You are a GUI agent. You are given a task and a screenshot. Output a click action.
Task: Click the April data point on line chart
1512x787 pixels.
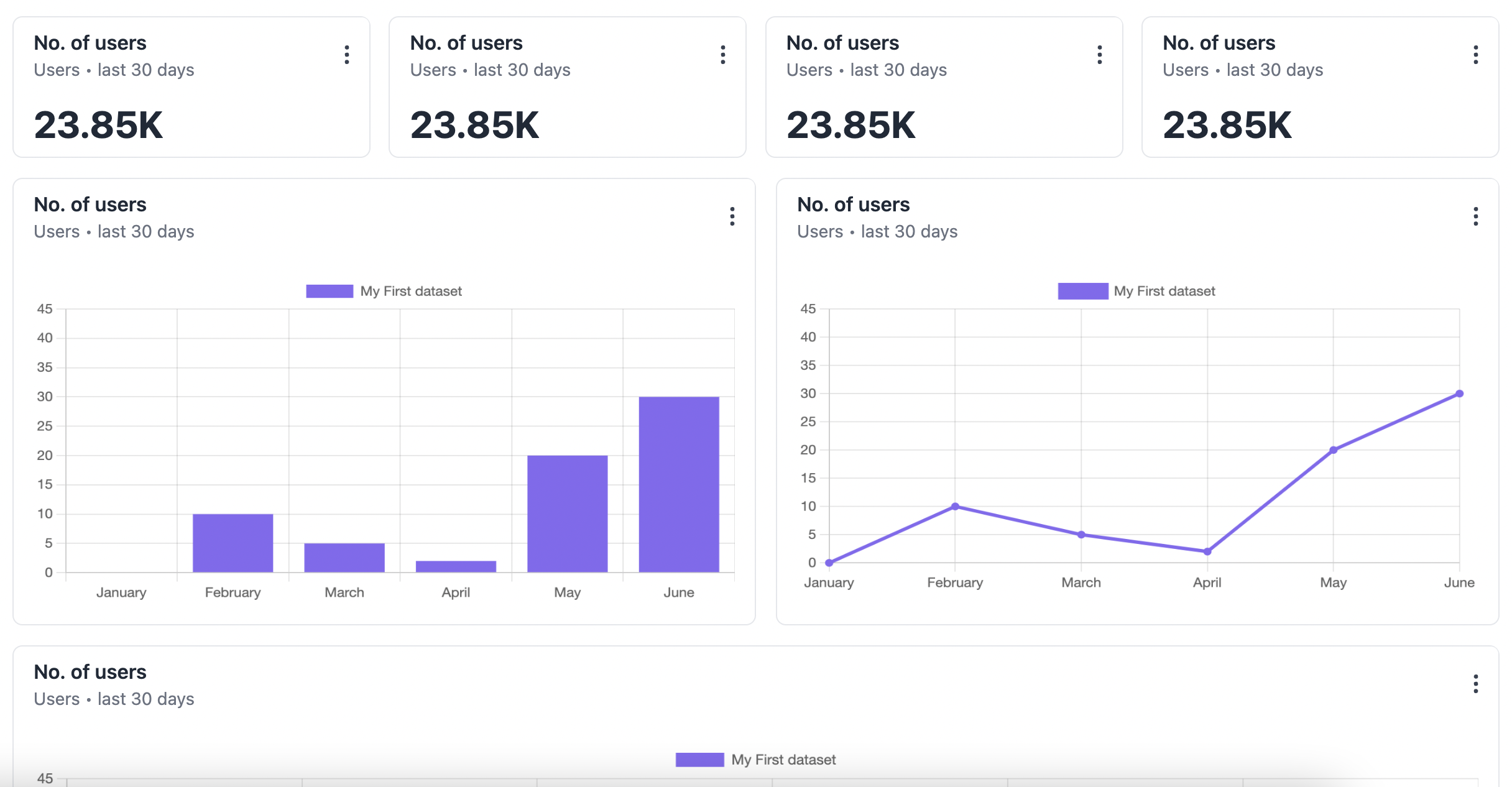point(1207,551)
